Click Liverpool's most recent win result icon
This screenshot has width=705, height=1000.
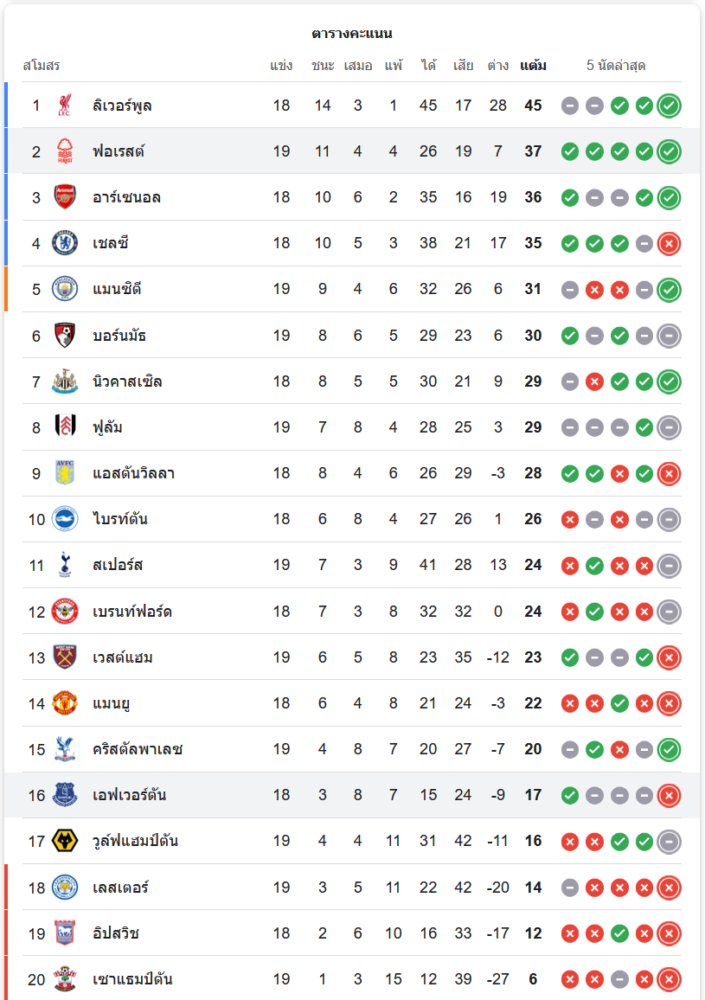pyautogui.click(x=669, y=105)
